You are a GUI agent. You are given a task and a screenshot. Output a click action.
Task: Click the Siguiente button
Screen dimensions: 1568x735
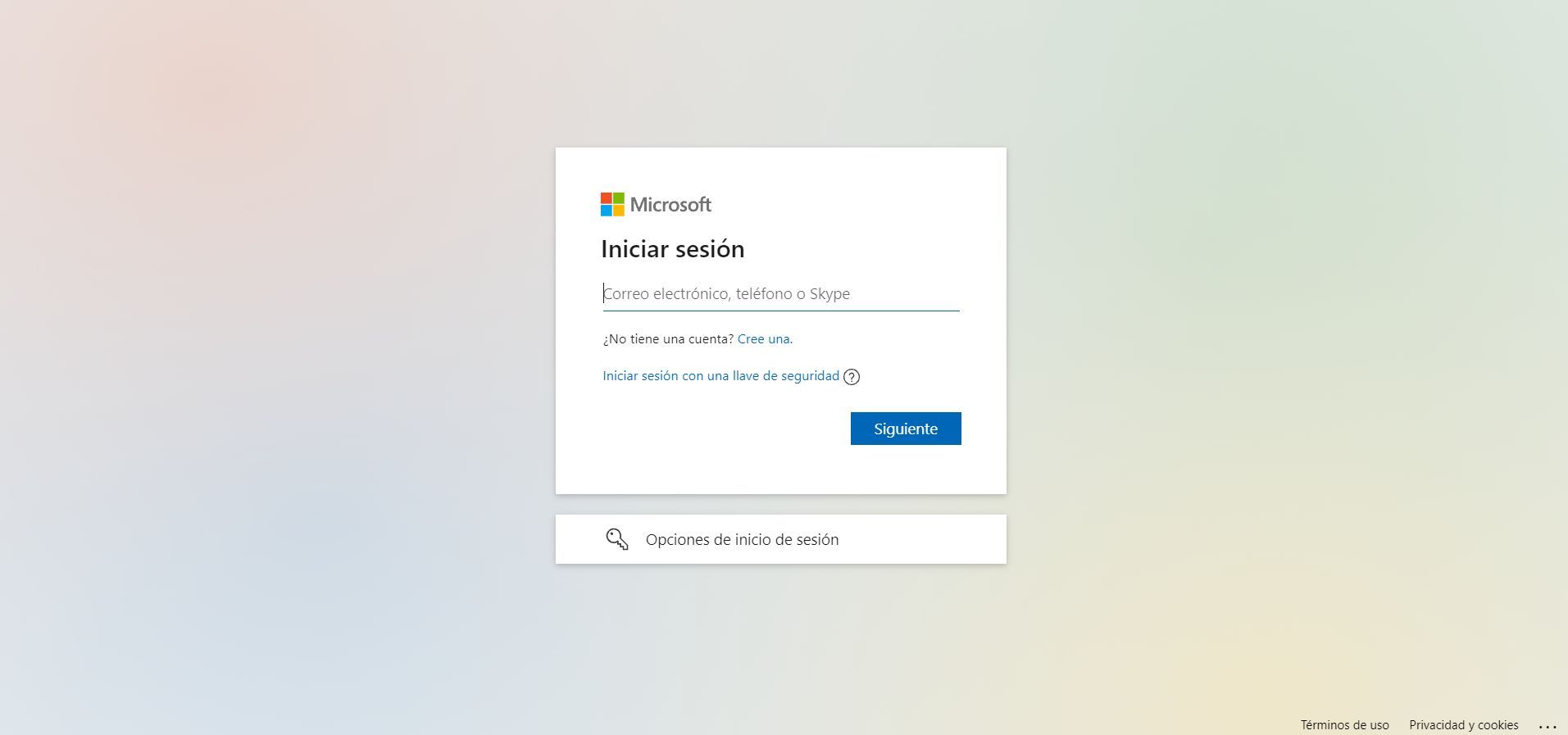(x=906, y=429)
